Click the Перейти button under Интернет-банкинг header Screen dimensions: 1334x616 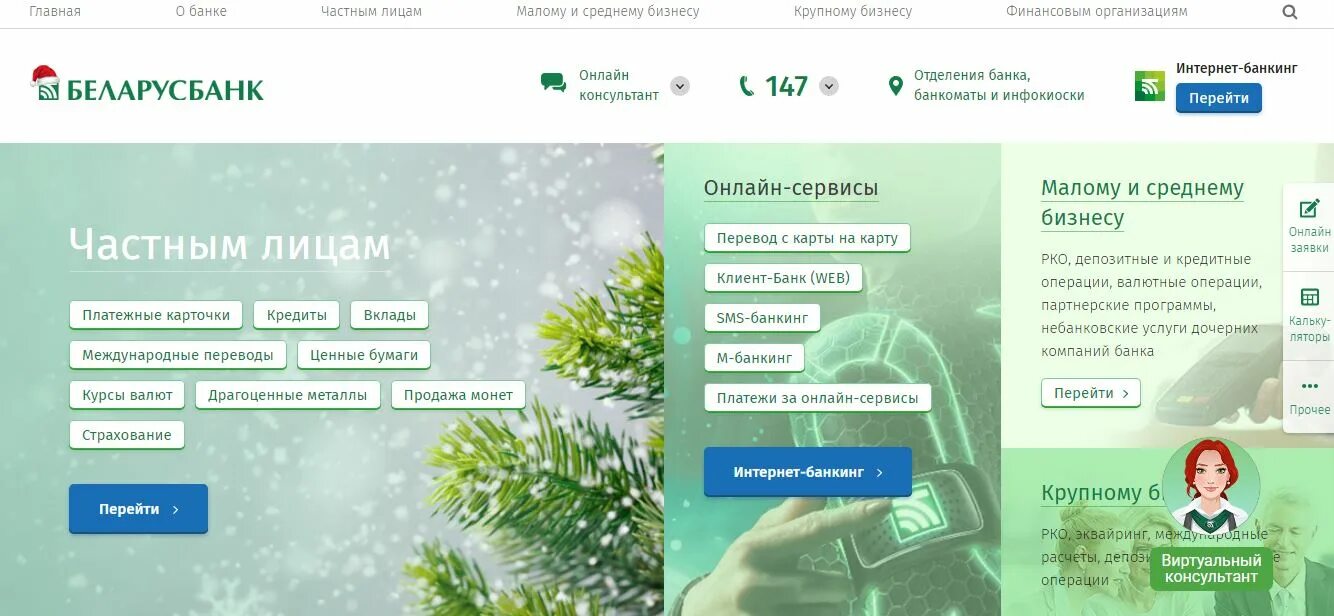pos(1218,98)
